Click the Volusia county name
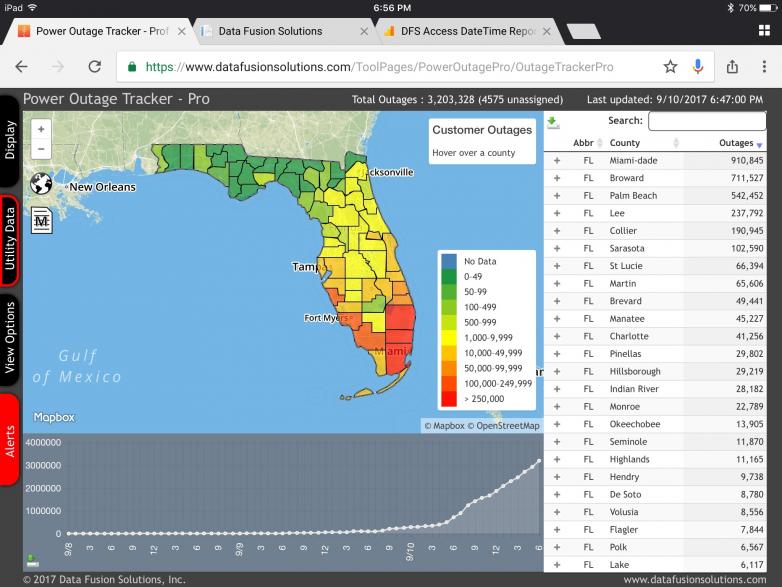 [x=623, y=512]
